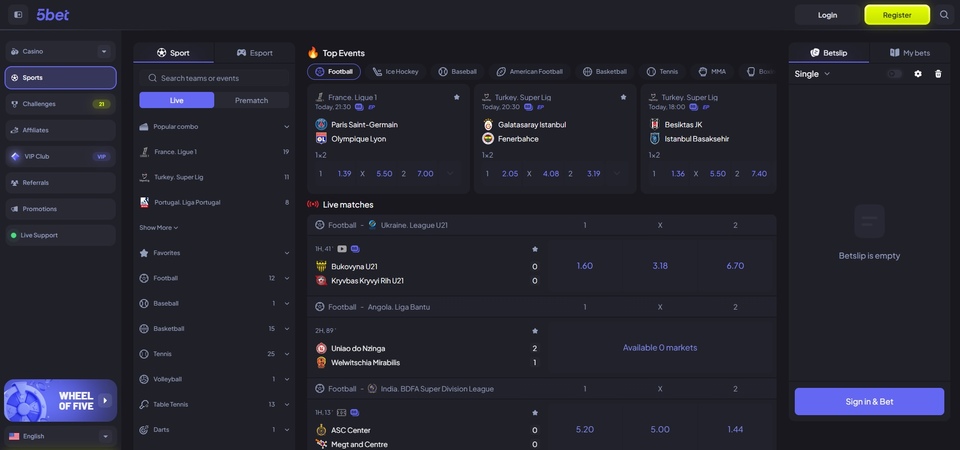Open Live Support chat
This screenshot has width=960, height=450.
[x=60, y=235]
